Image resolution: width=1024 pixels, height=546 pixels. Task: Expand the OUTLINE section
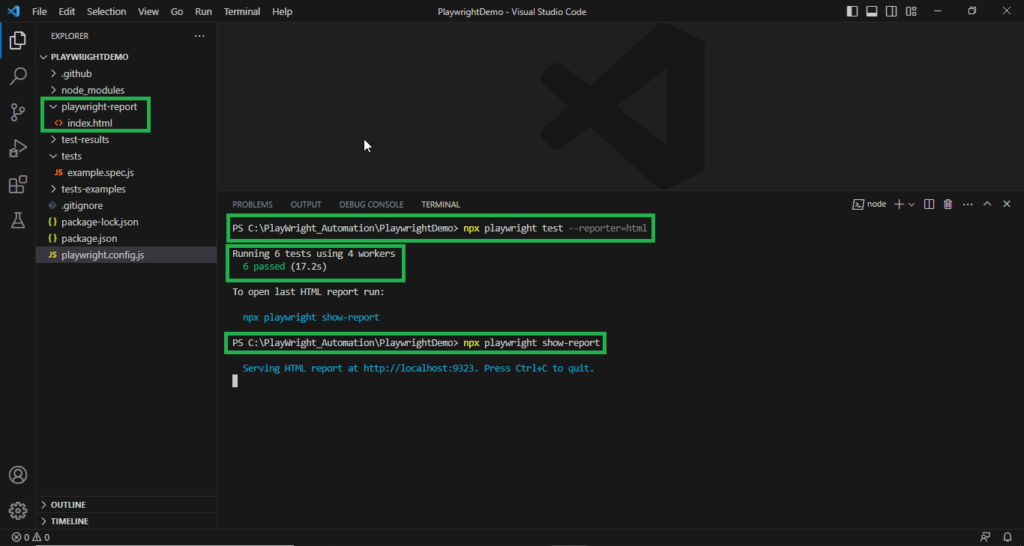(x=68, y=505)
